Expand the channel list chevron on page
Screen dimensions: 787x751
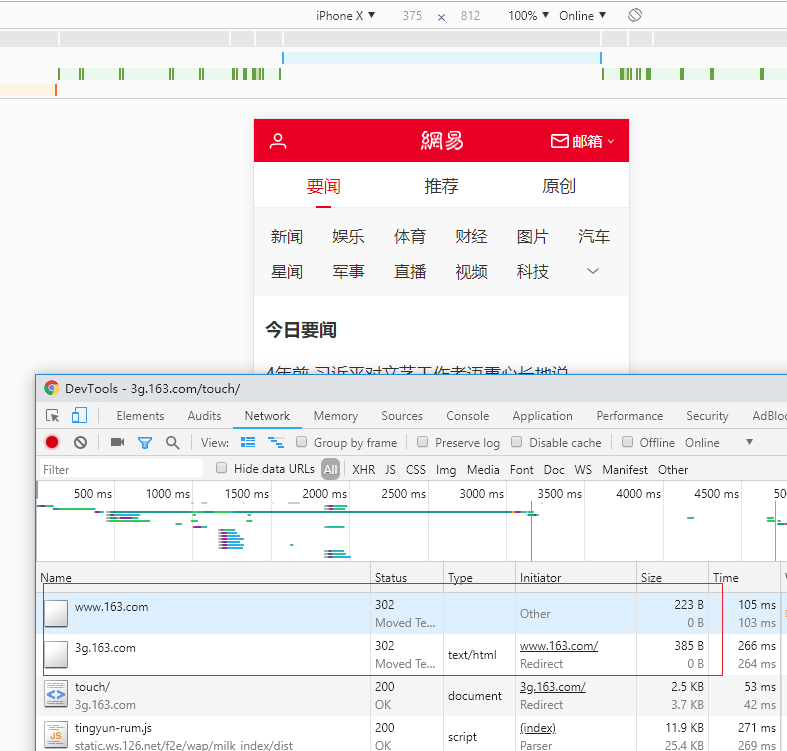tap(593, 272)
